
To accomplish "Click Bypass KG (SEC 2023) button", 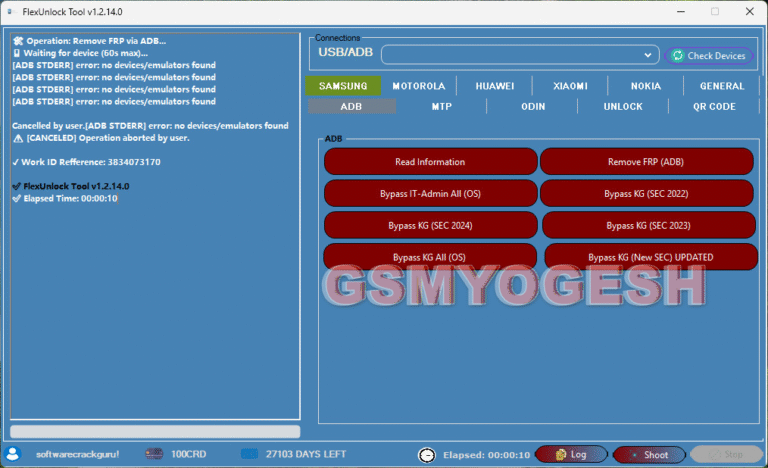I will coord(649,225).
